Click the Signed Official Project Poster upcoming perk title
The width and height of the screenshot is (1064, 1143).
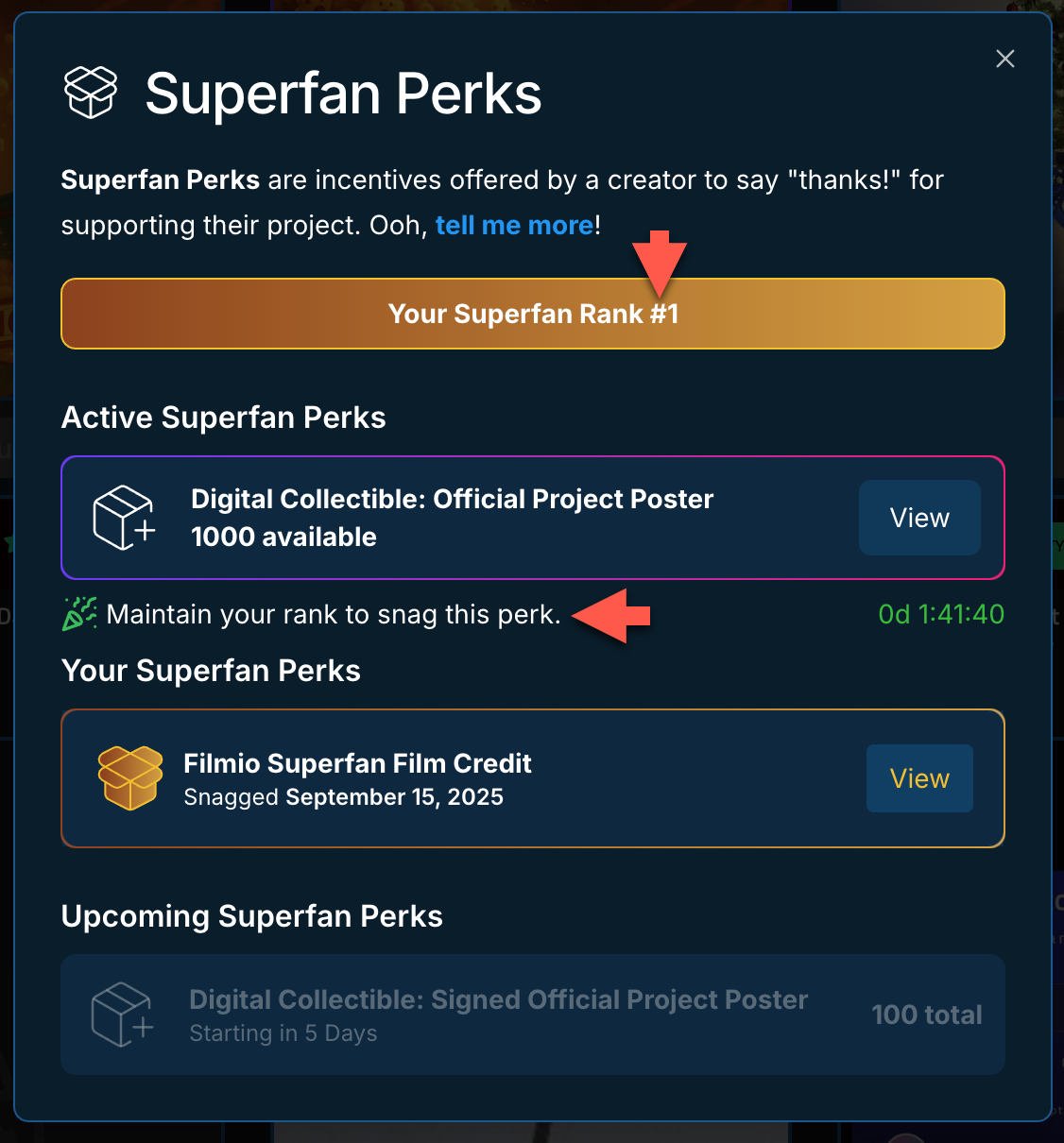498,999
